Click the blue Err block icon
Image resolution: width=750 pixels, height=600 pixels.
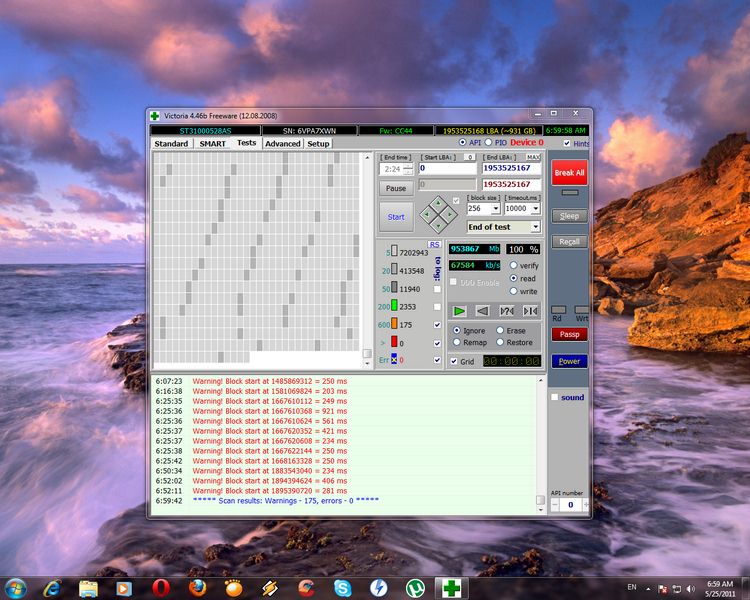[x=394, y=359]
